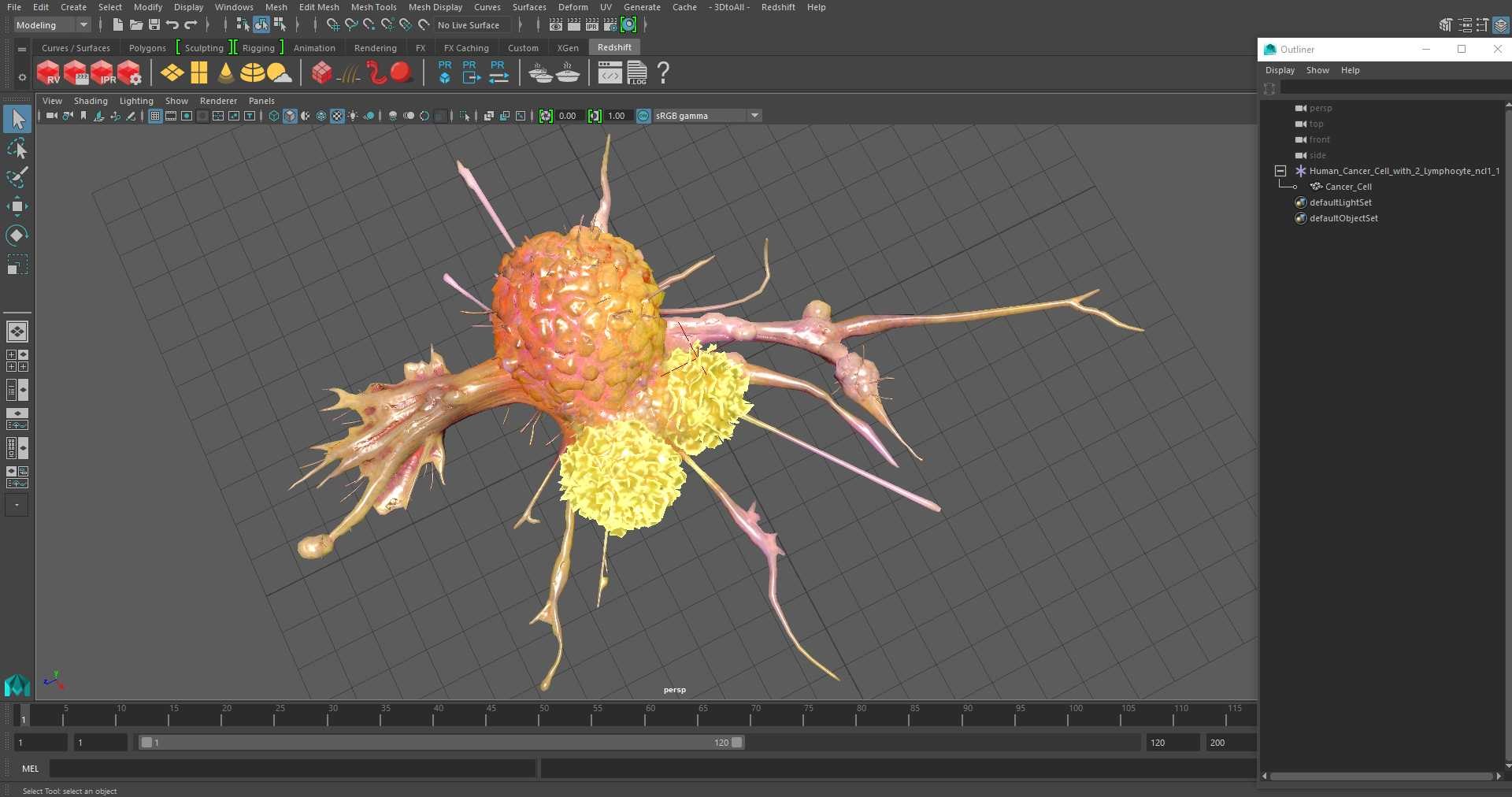Image resolution: width=1512 pixels, height=797 pixels.
Task: Choose the Lasso select tool
Action: [17, 149]
